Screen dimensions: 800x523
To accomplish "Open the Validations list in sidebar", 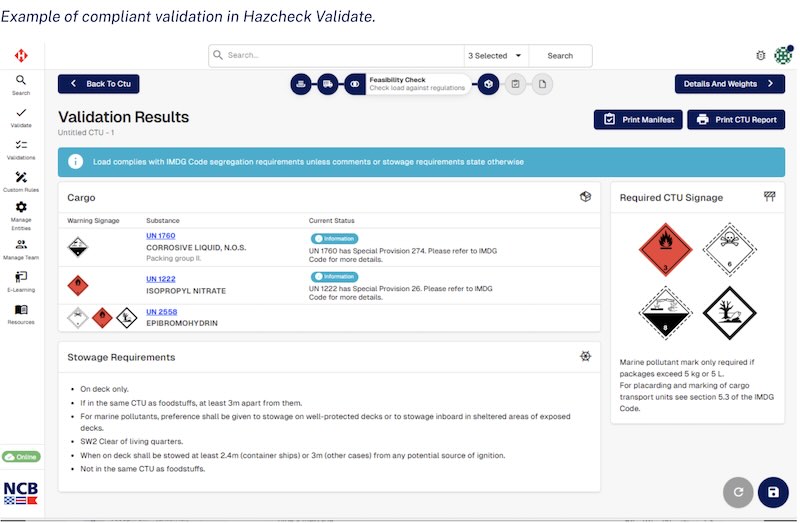I will tap(21, 149).
